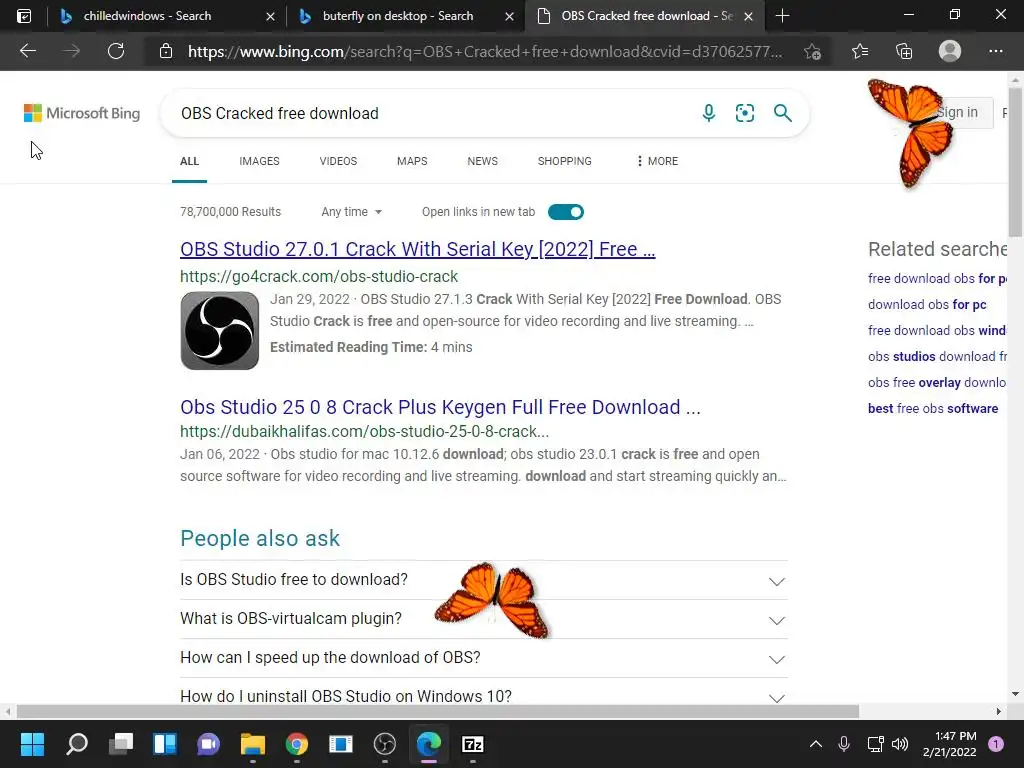Show hidden system tray icons

[x=816, y=744]
